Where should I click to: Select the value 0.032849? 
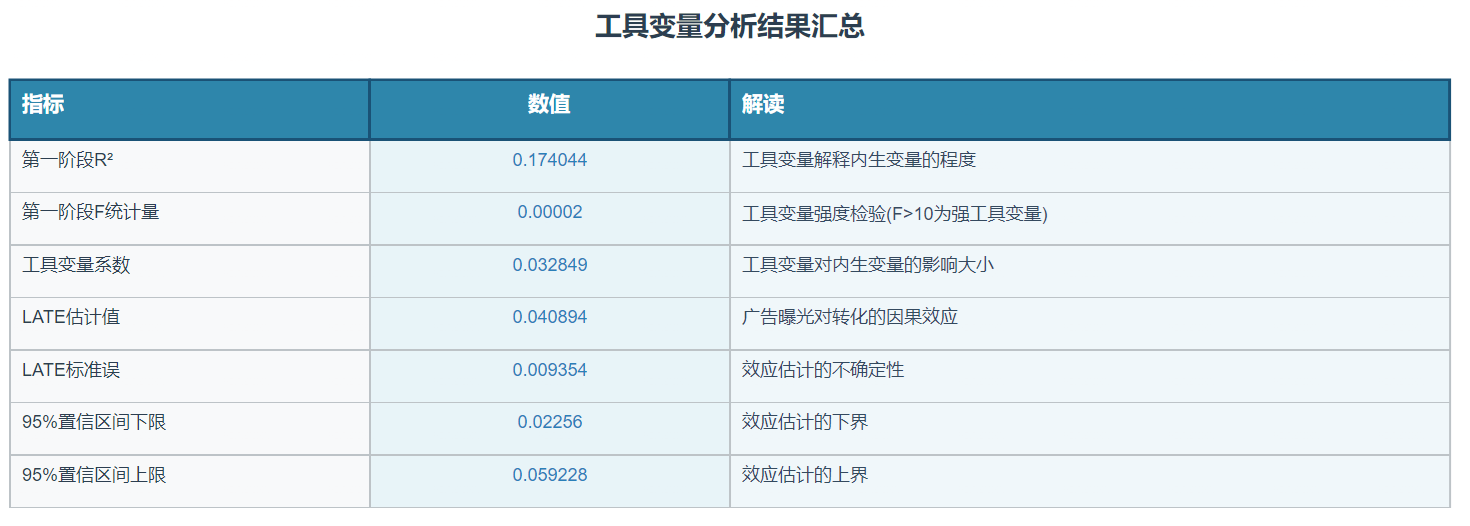549,265
